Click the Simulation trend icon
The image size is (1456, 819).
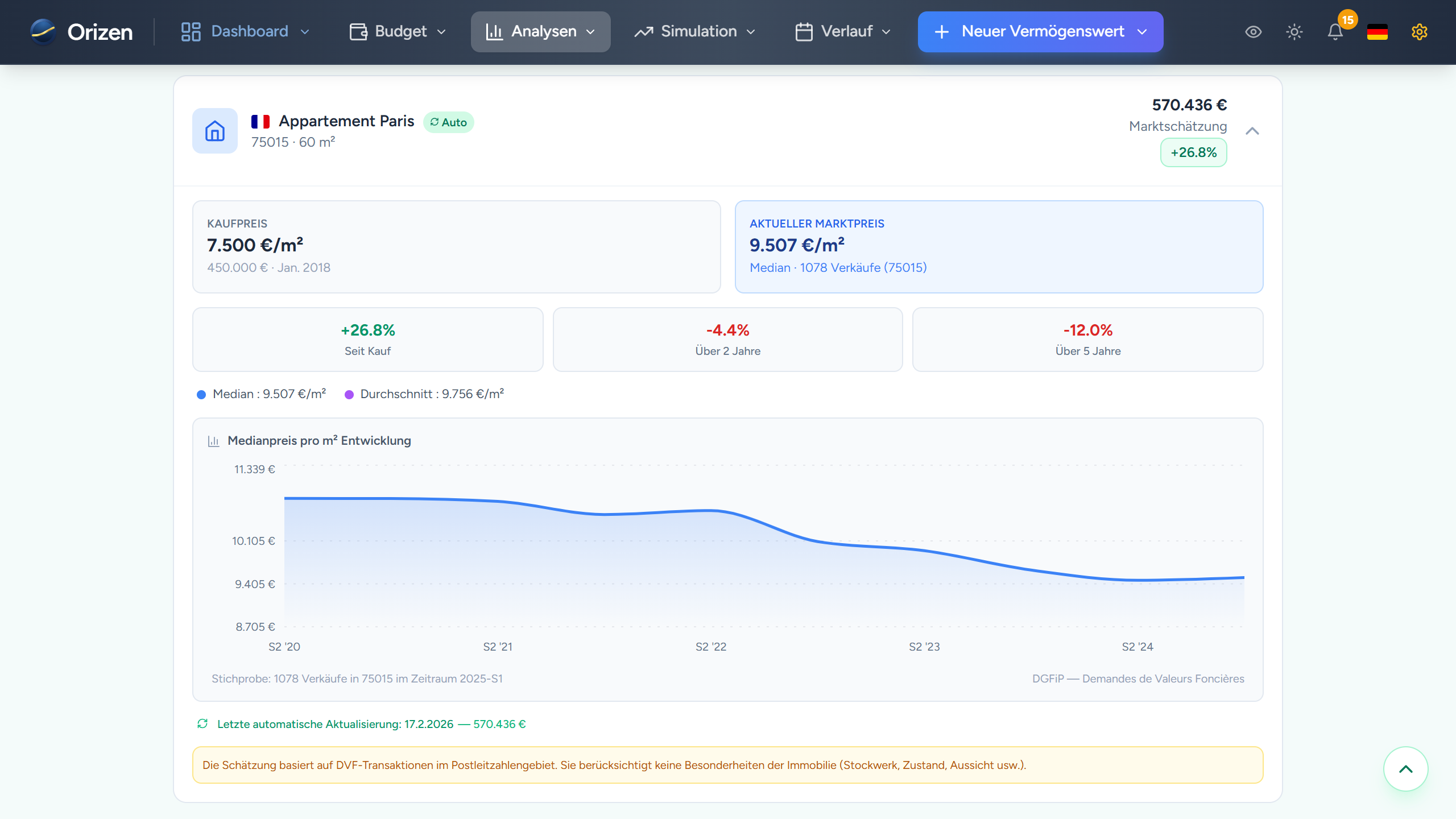pyautogui.click(x=643, y=31)
